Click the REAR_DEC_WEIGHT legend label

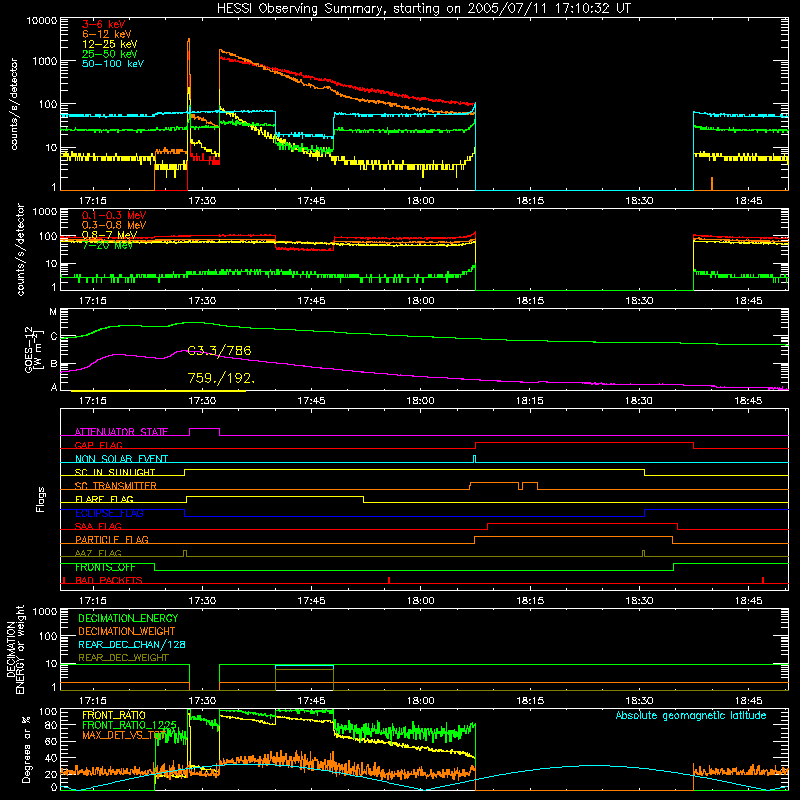click(123, 658)
